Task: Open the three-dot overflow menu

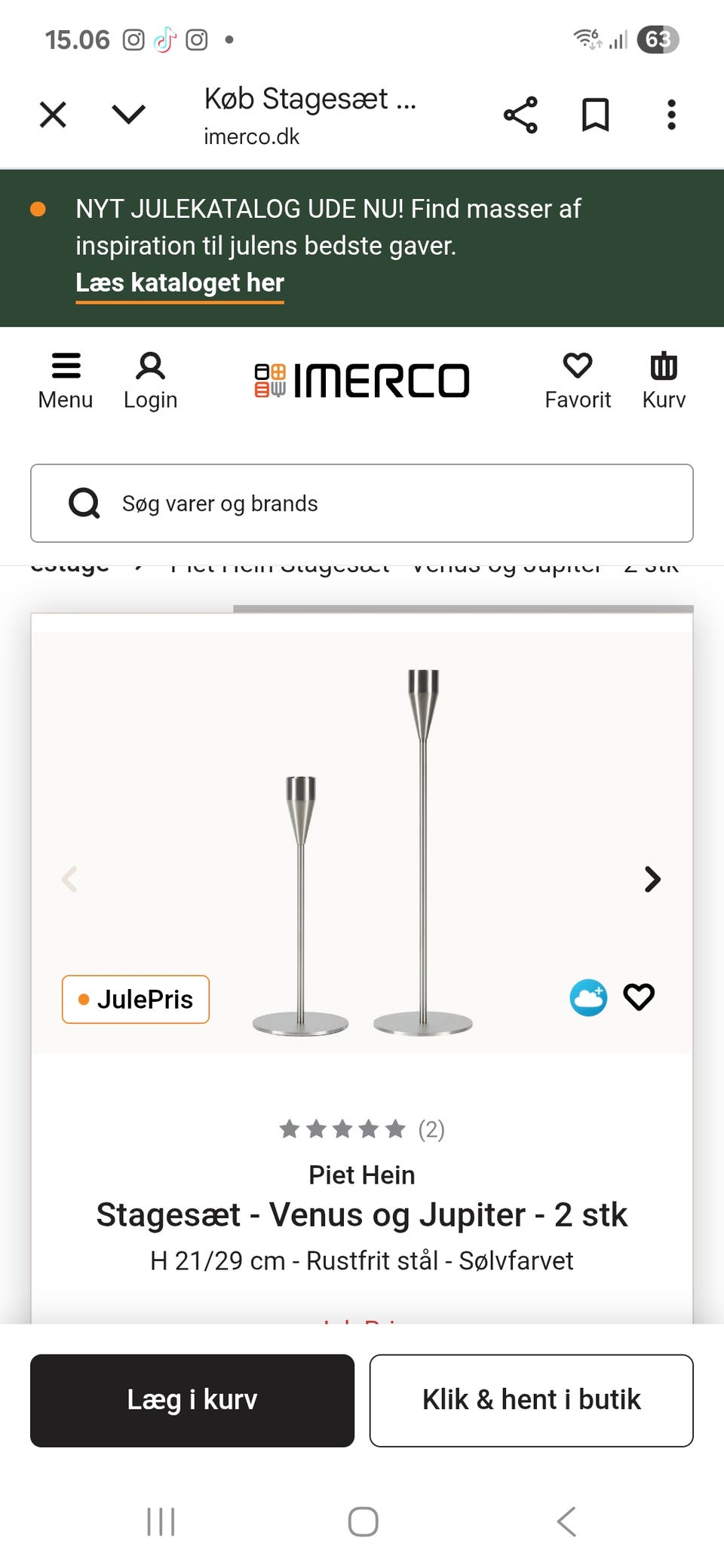Action: click(671, 115)
